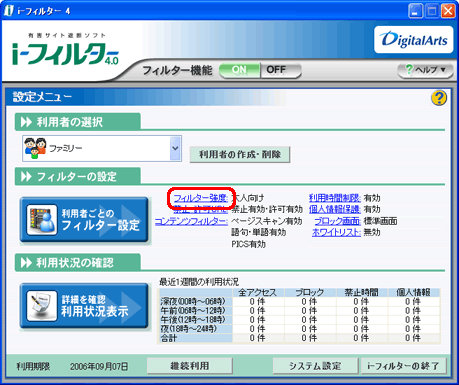Close the i-フィルター window
The height and width of the screenshot is (385, 459).
(x=449, y=11)
